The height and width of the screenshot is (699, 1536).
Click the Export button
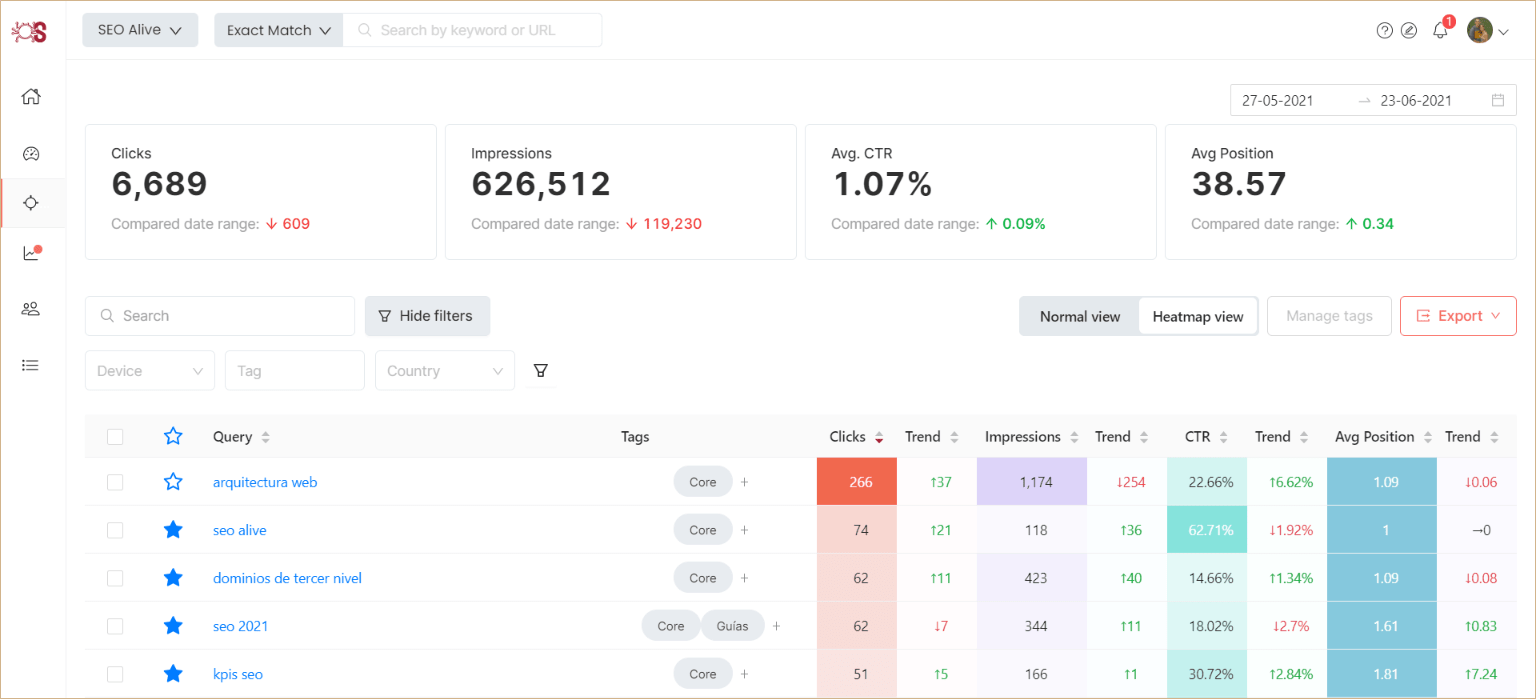click(x=1458, y=316)
